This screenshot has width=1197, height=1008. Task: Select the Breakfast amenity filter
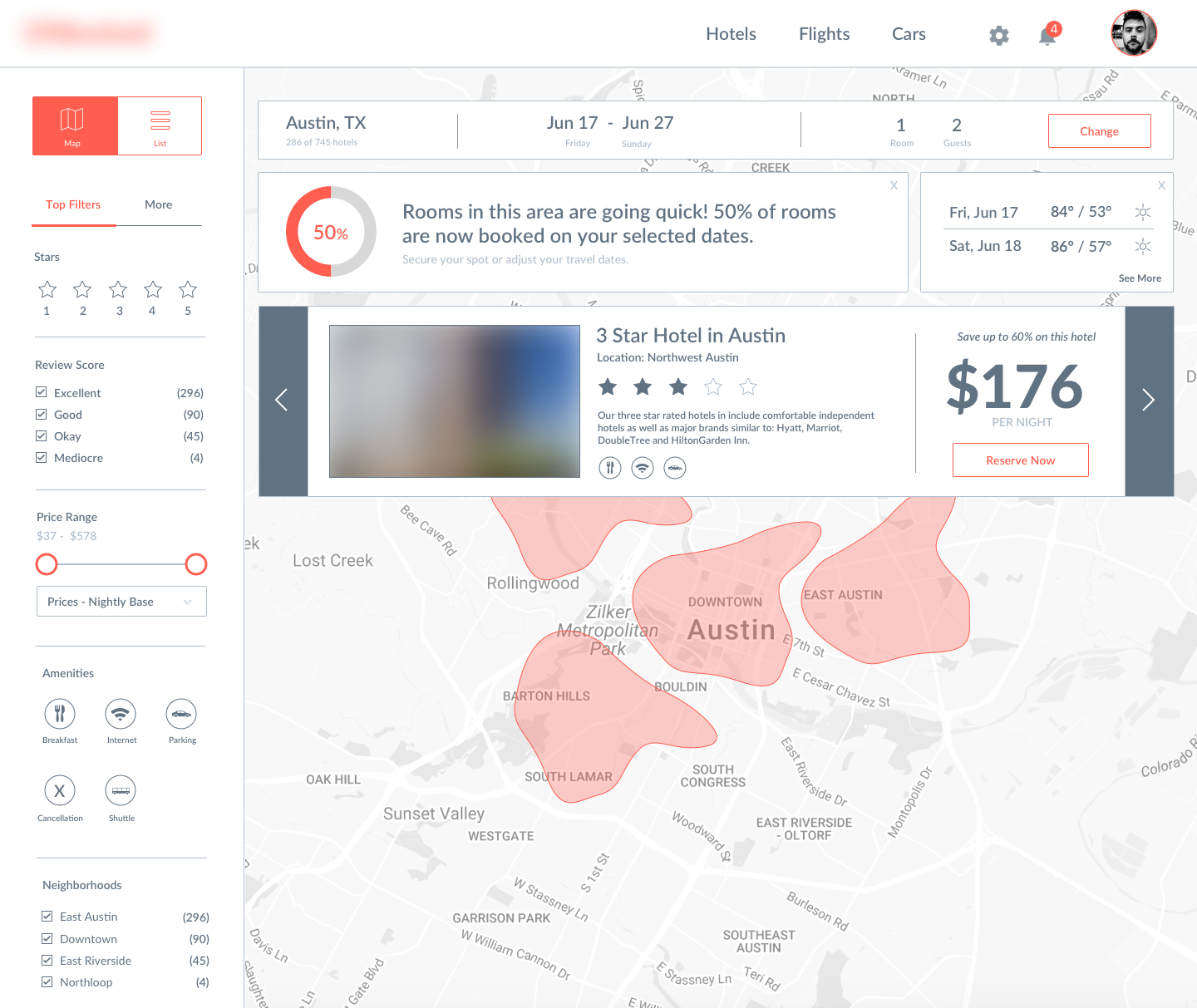click(x=59, y=713)
